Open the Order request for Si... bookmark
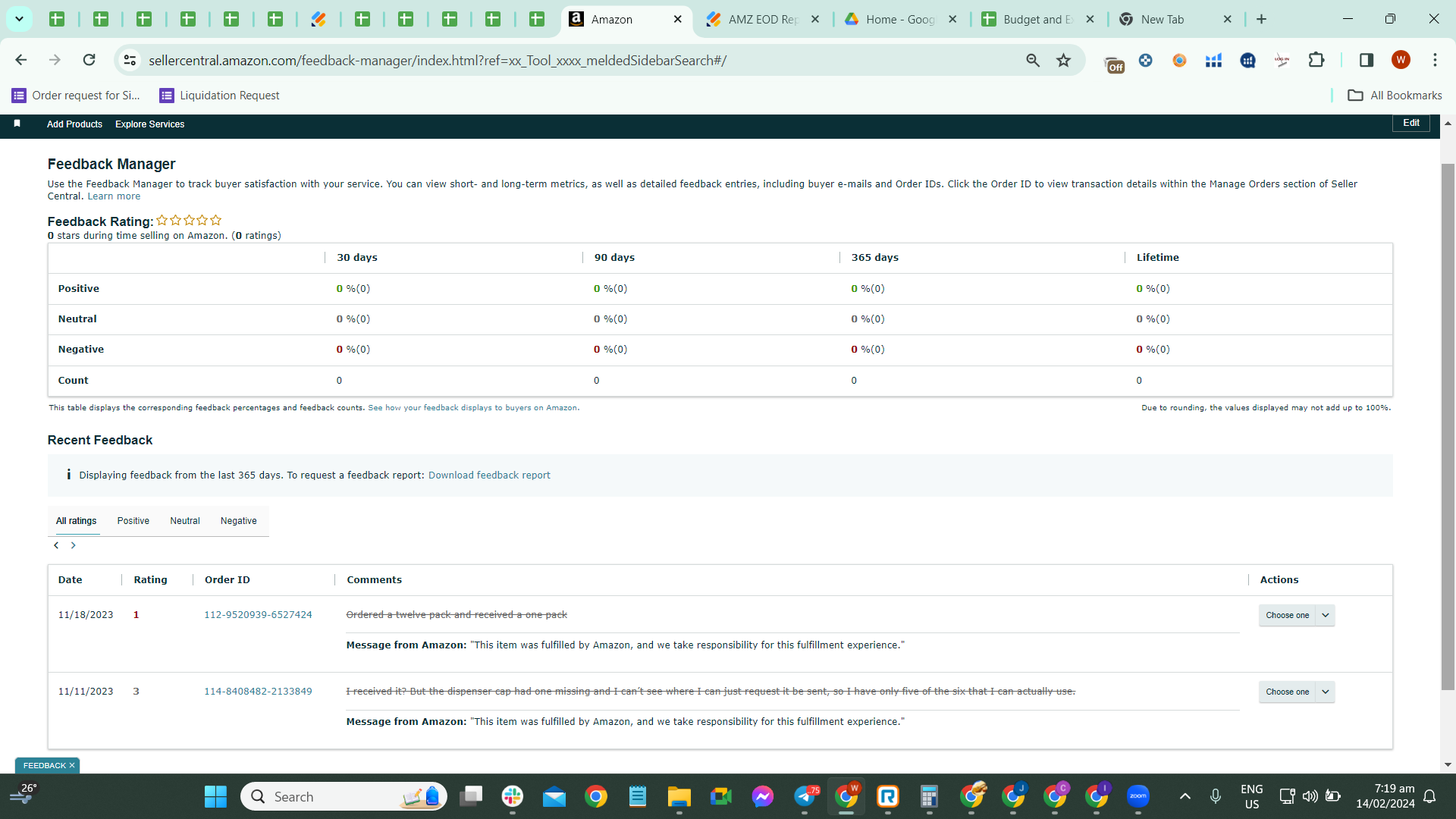The width and height of the screenshot is (1456, 819). click(77, 96)
